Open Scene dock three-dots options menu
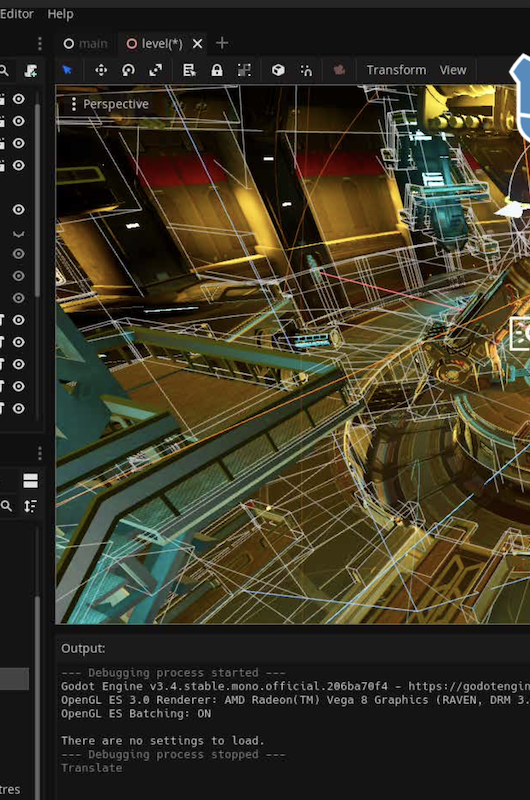 pos(40,44)
